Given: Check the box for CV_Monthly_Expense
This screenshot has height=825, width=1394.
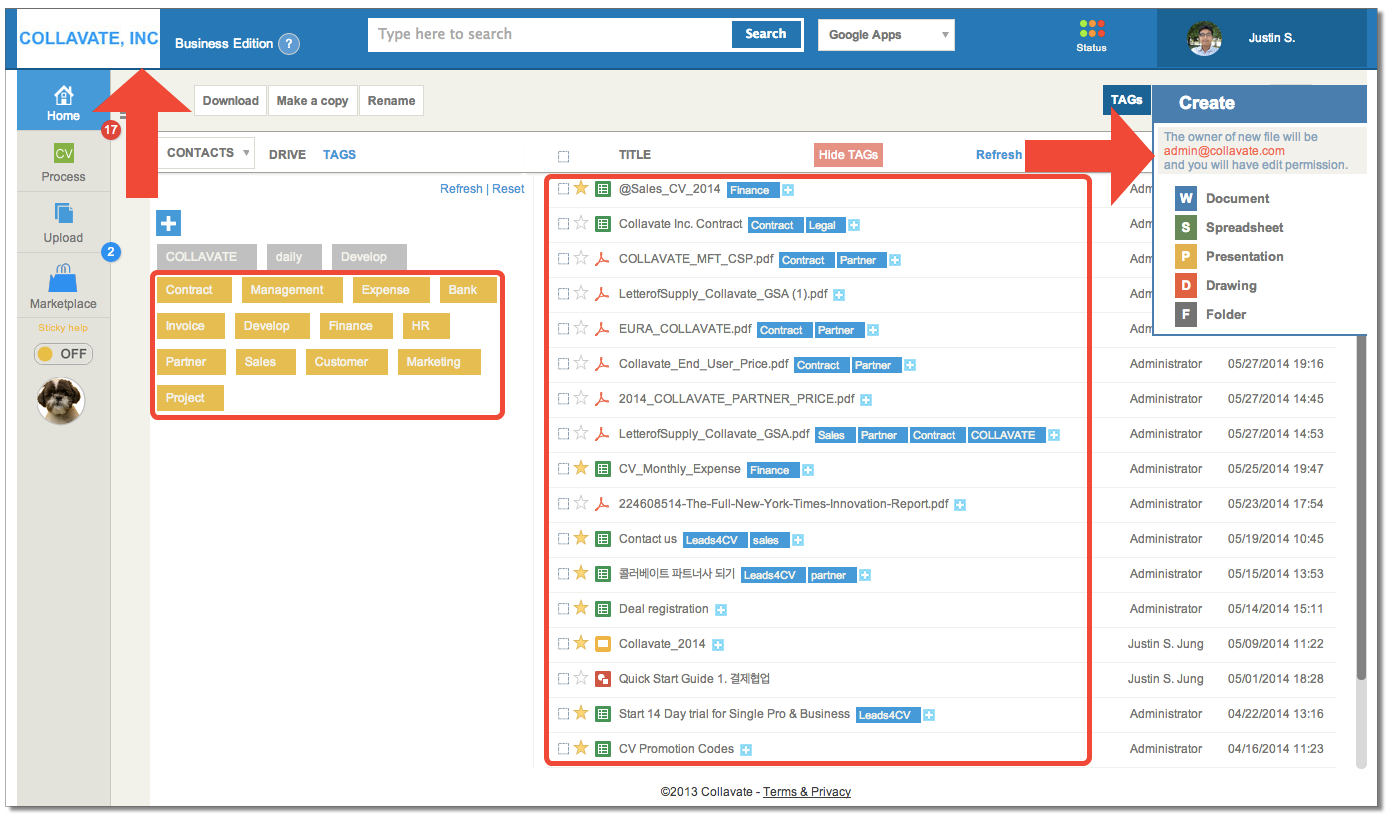Looking at the screenshot, I should [x=564, y=469].
